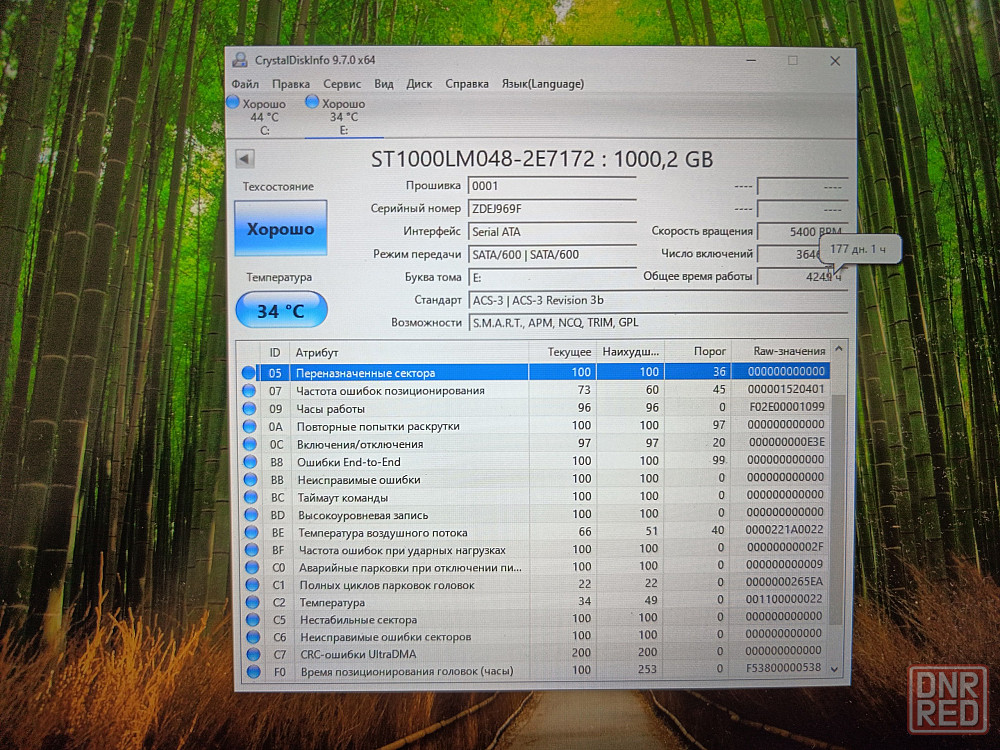
Task: Select attribute Частота ошибок позиционирования
Action: 390,391
